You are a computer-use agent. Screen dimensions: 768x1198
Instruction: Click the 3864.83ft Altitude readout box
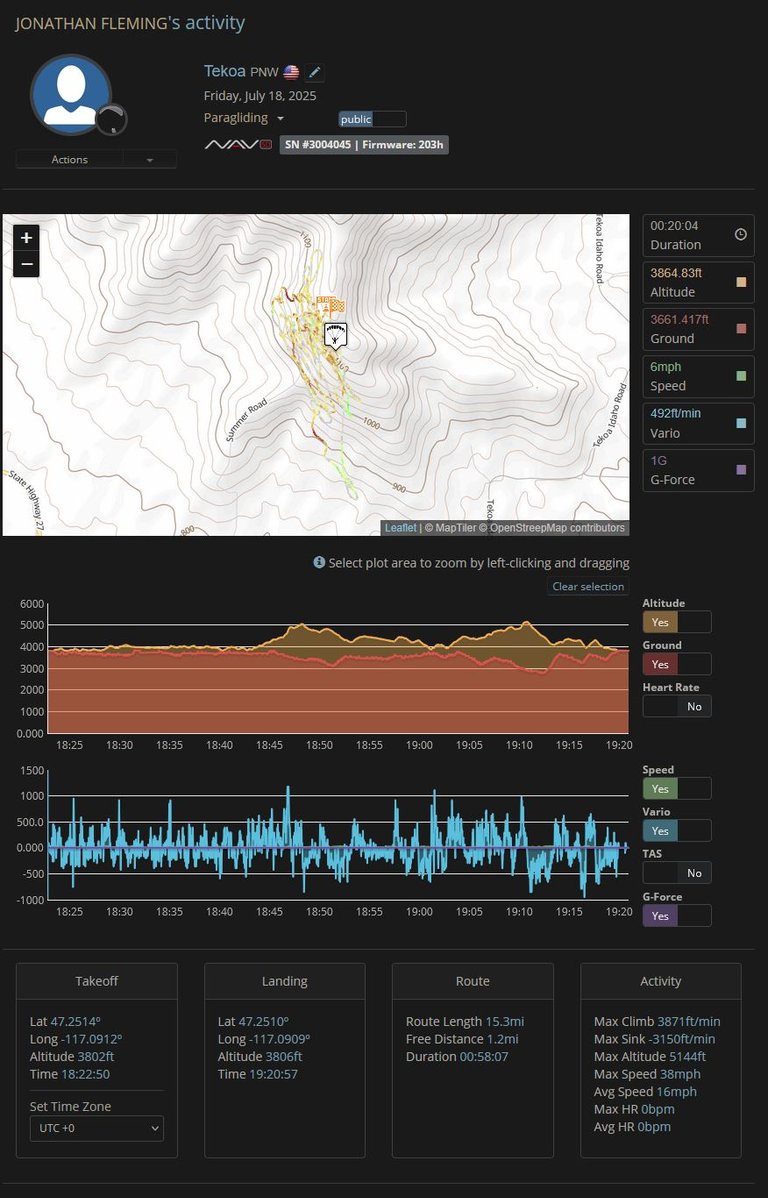(x=698, y=282)
